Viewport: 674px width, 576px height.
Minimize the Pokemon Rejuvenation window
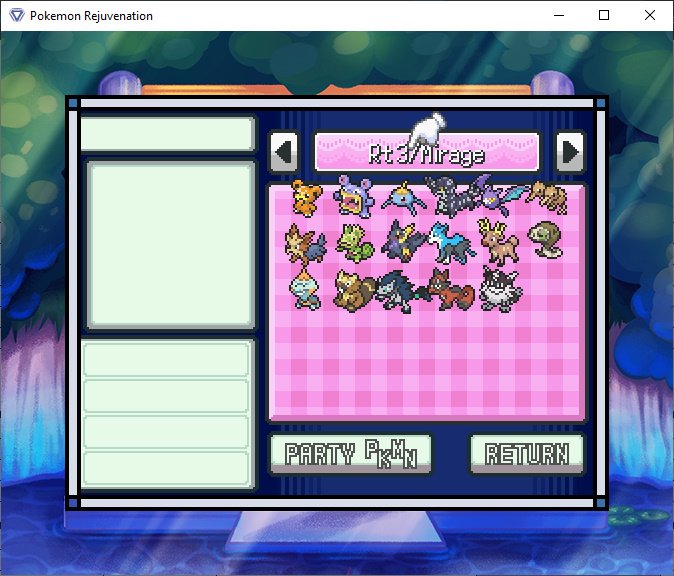pyautogui.click(x=559, y=15)
